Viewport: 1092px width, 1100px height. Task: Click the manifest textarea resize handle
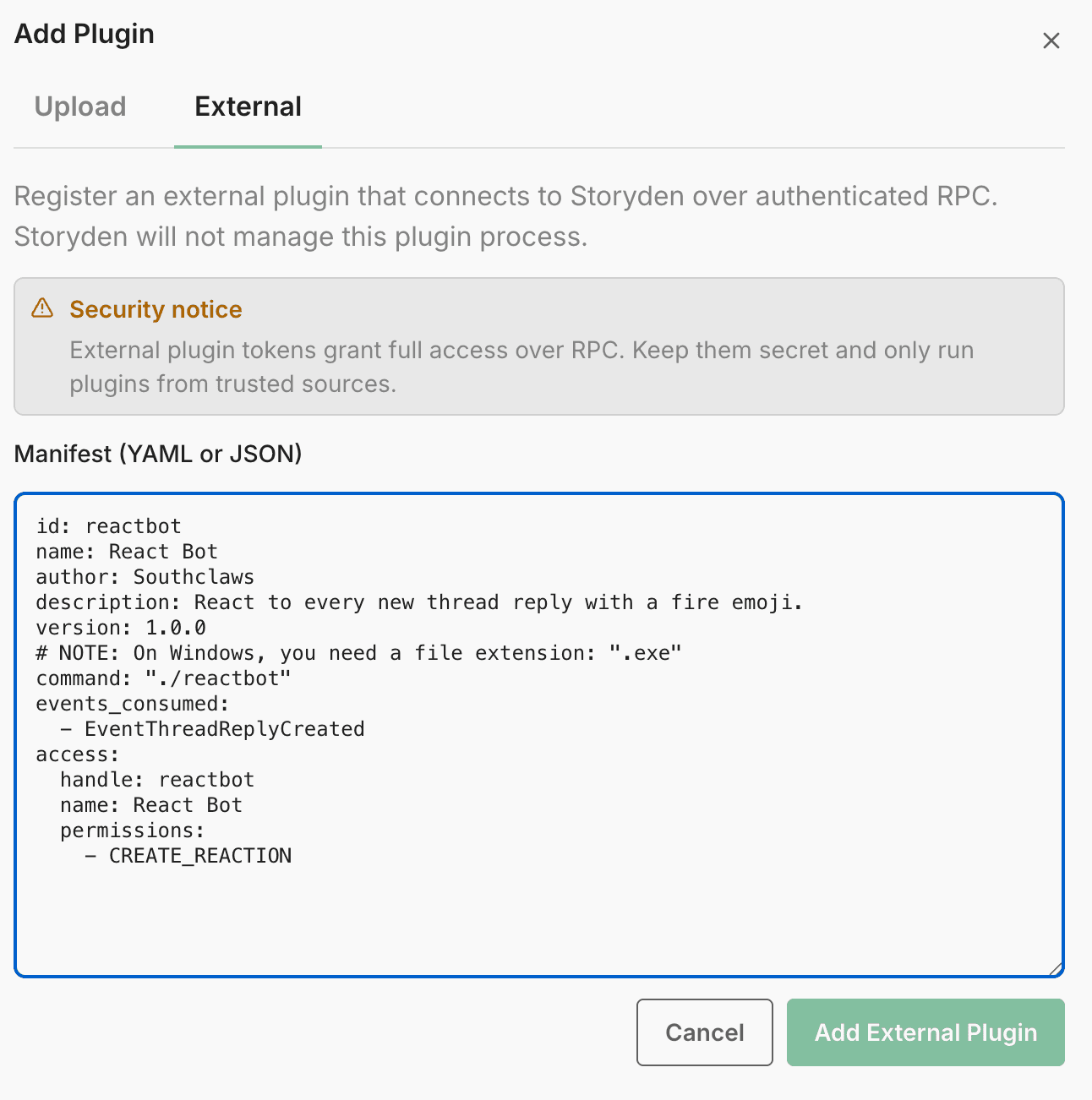(x=1056, y=969)
